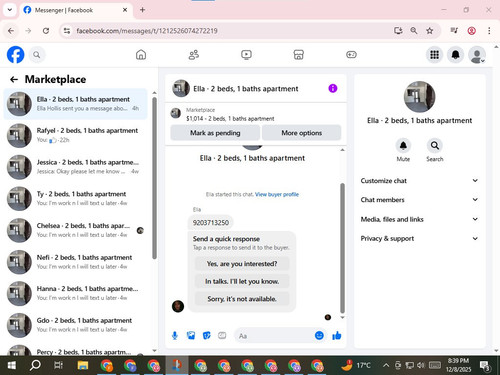Open the Watch video icon
The width and height of the screenshot is (500, 375).
246,55
